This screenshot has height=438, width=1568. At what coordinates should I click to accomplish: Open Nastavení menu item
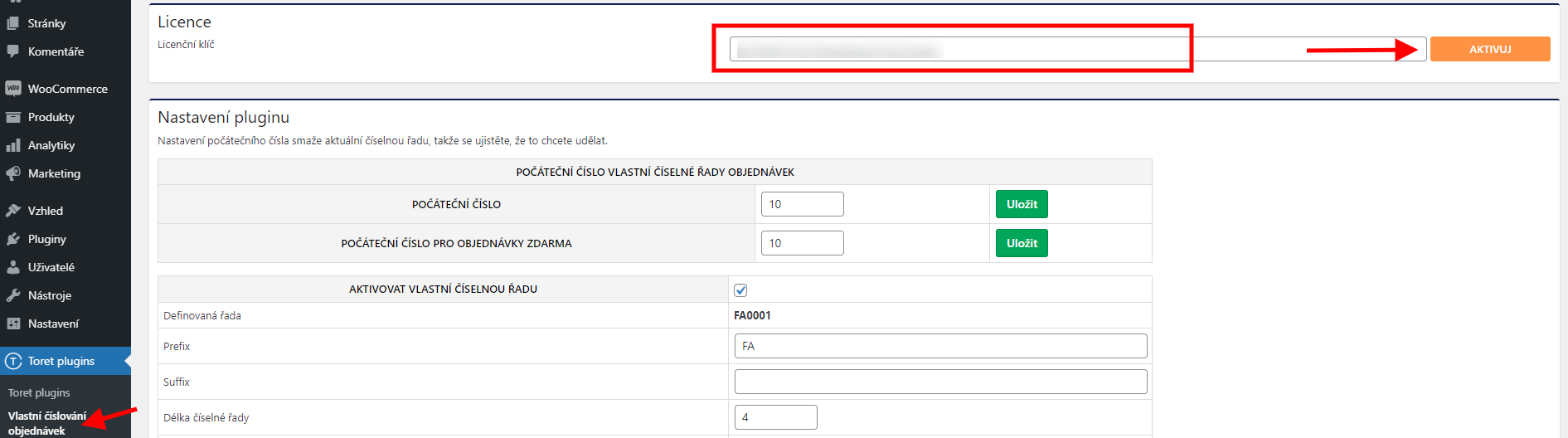coord(53,324)
